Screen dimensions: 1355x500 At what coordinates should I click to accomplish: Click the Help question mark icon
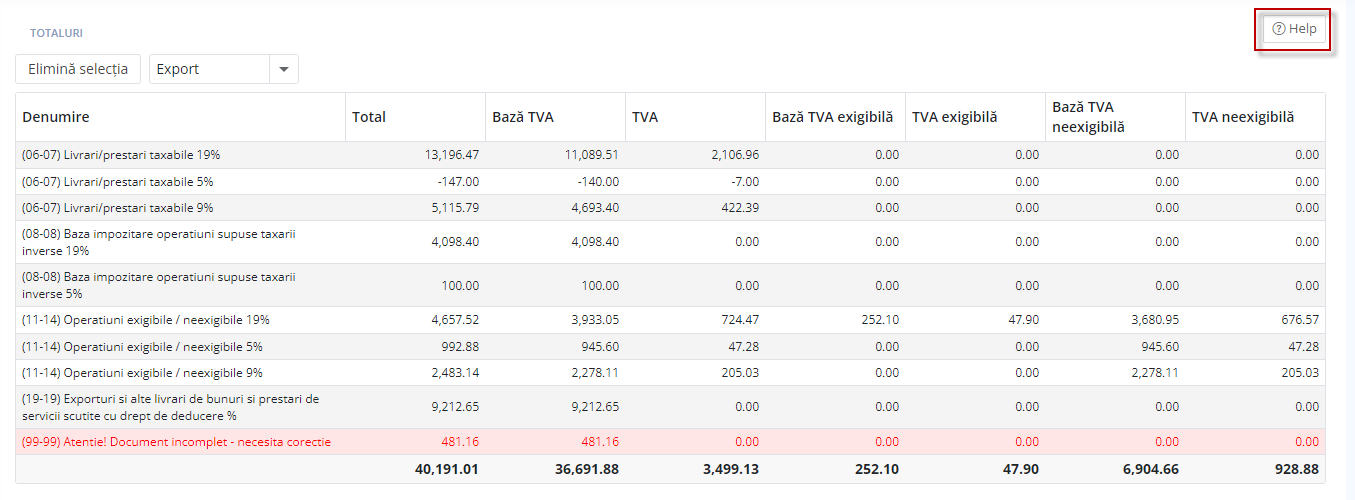coord(1278,29)
